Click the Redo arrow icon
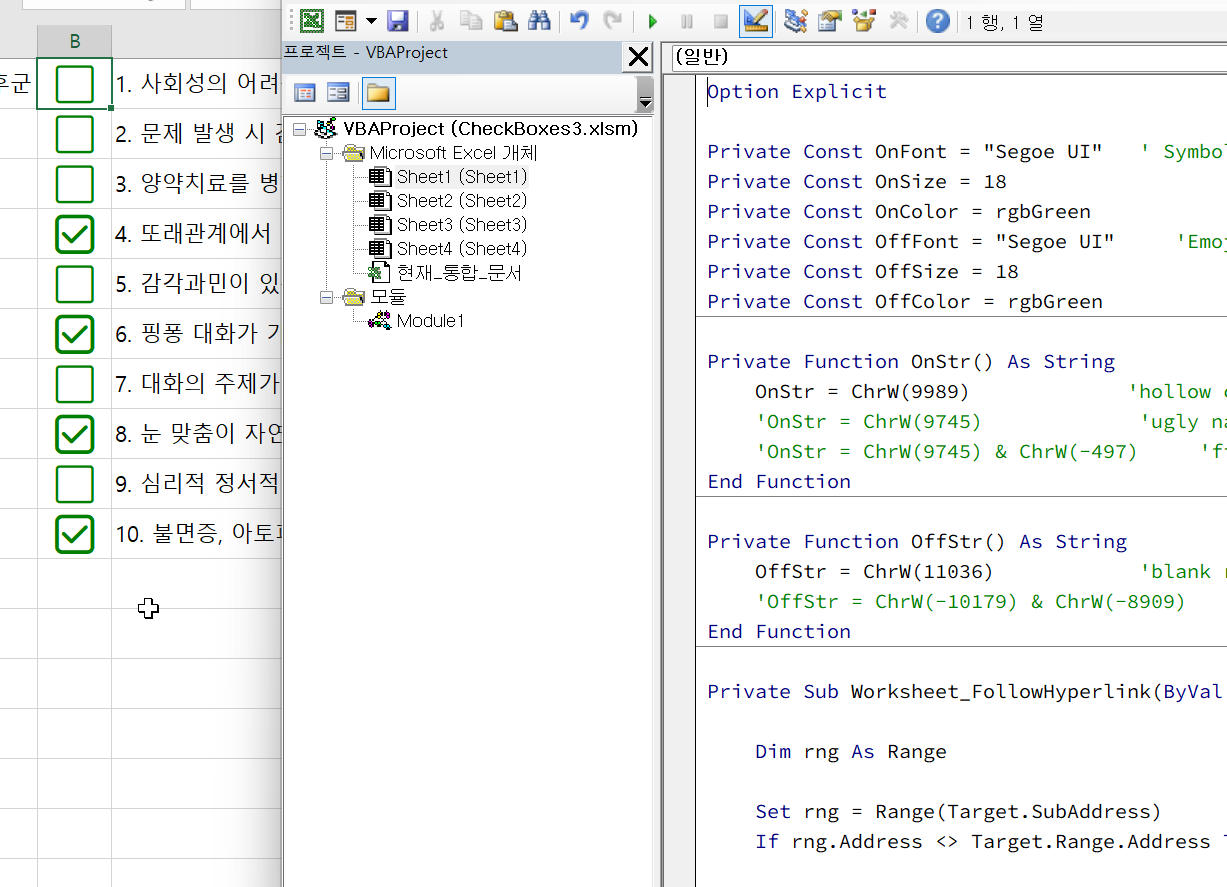Image resolution: width=1227 pixels, height=887 pixels. click(x=613, y=20)
